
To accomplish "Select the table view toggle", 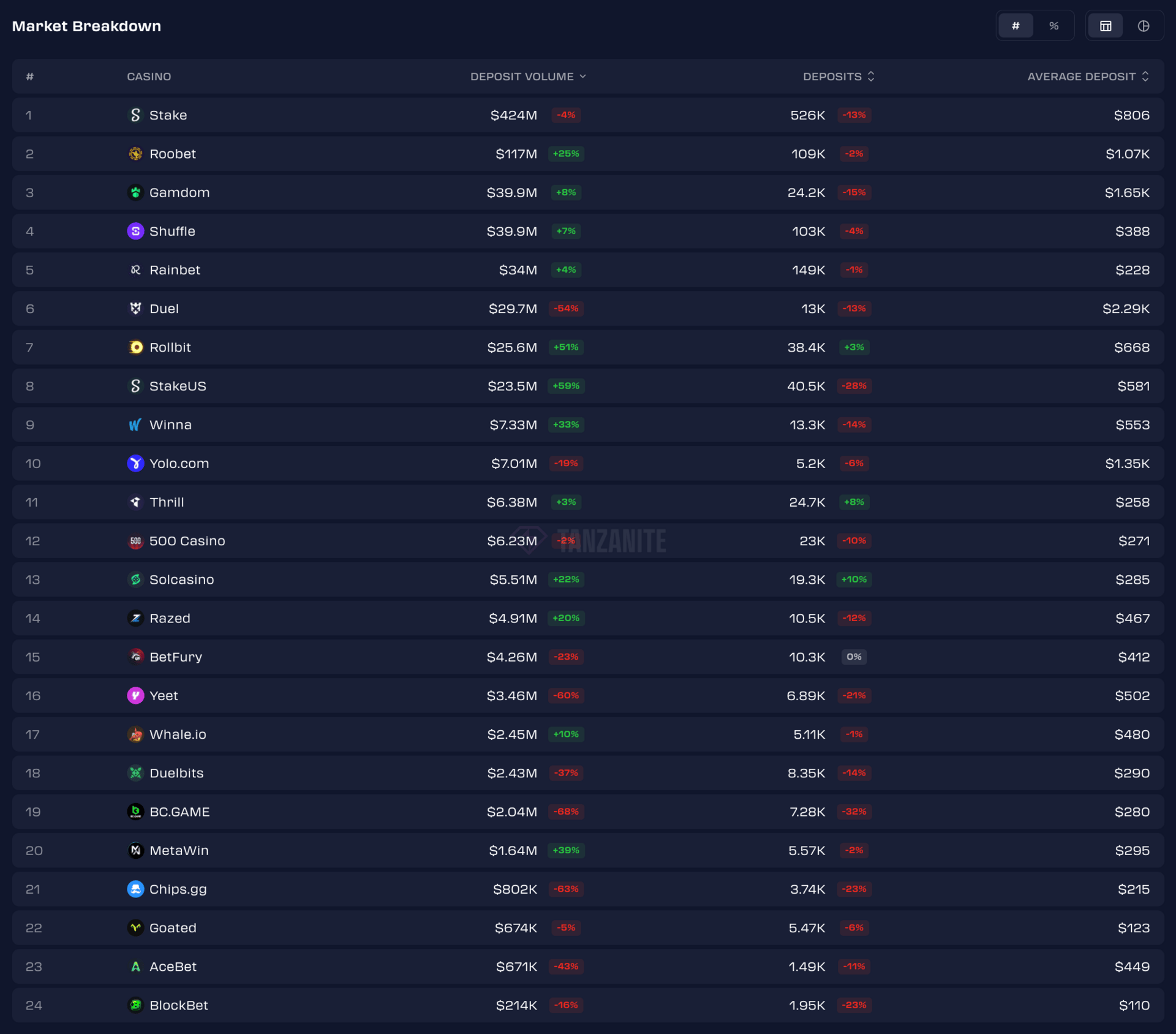I will 1105,26.
